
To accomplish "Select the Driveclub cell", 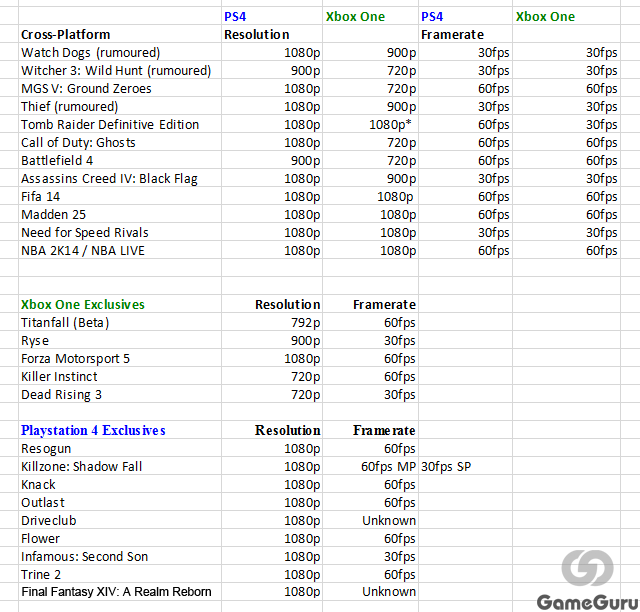I will click(x=120, y=520).
